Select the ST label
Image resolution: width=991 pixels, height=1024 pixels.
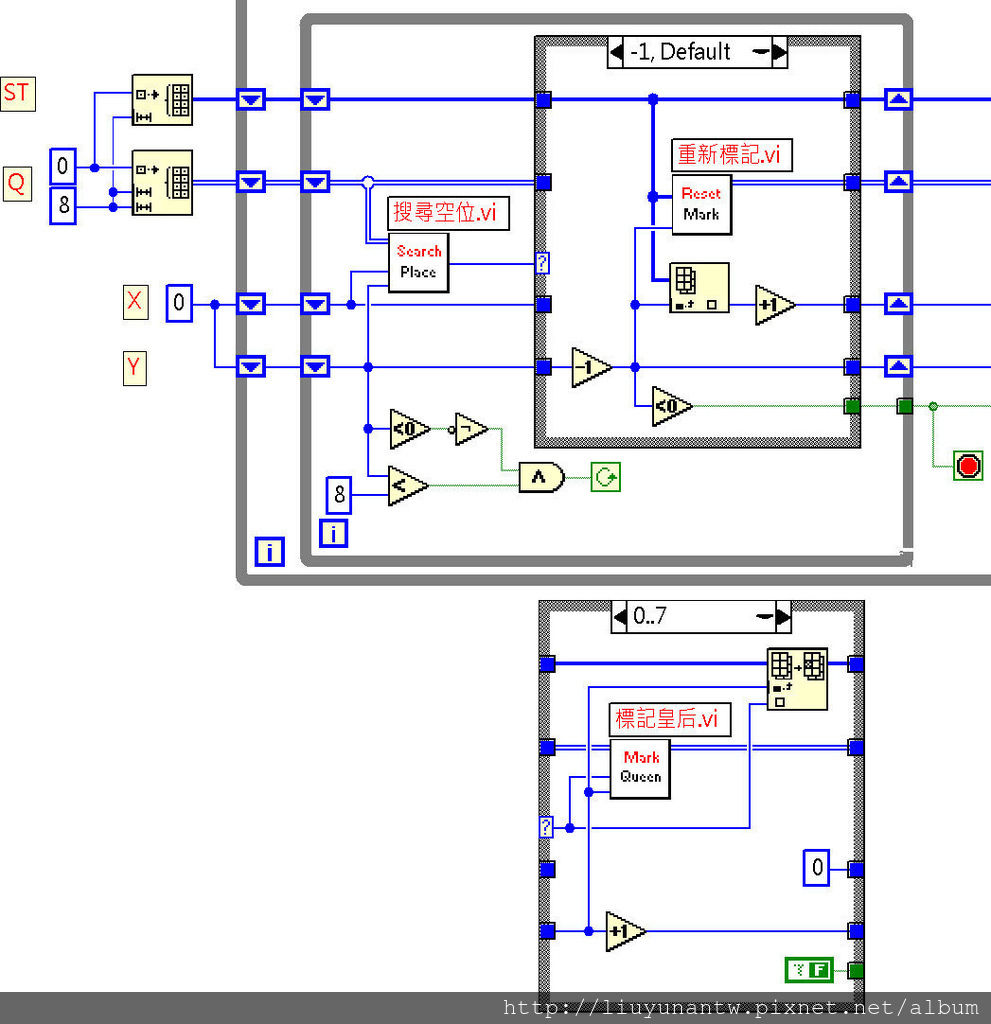[x=18, y=93]
